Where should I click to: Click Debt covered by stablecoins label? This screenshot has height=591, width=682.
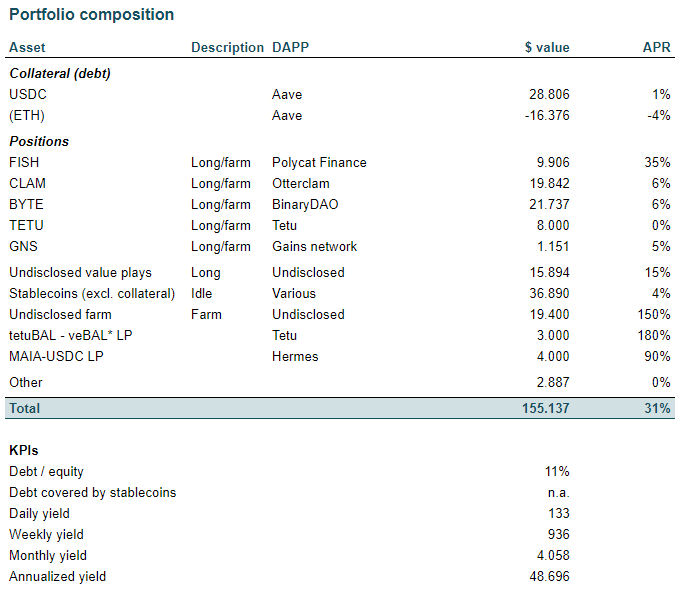(93, 493)
